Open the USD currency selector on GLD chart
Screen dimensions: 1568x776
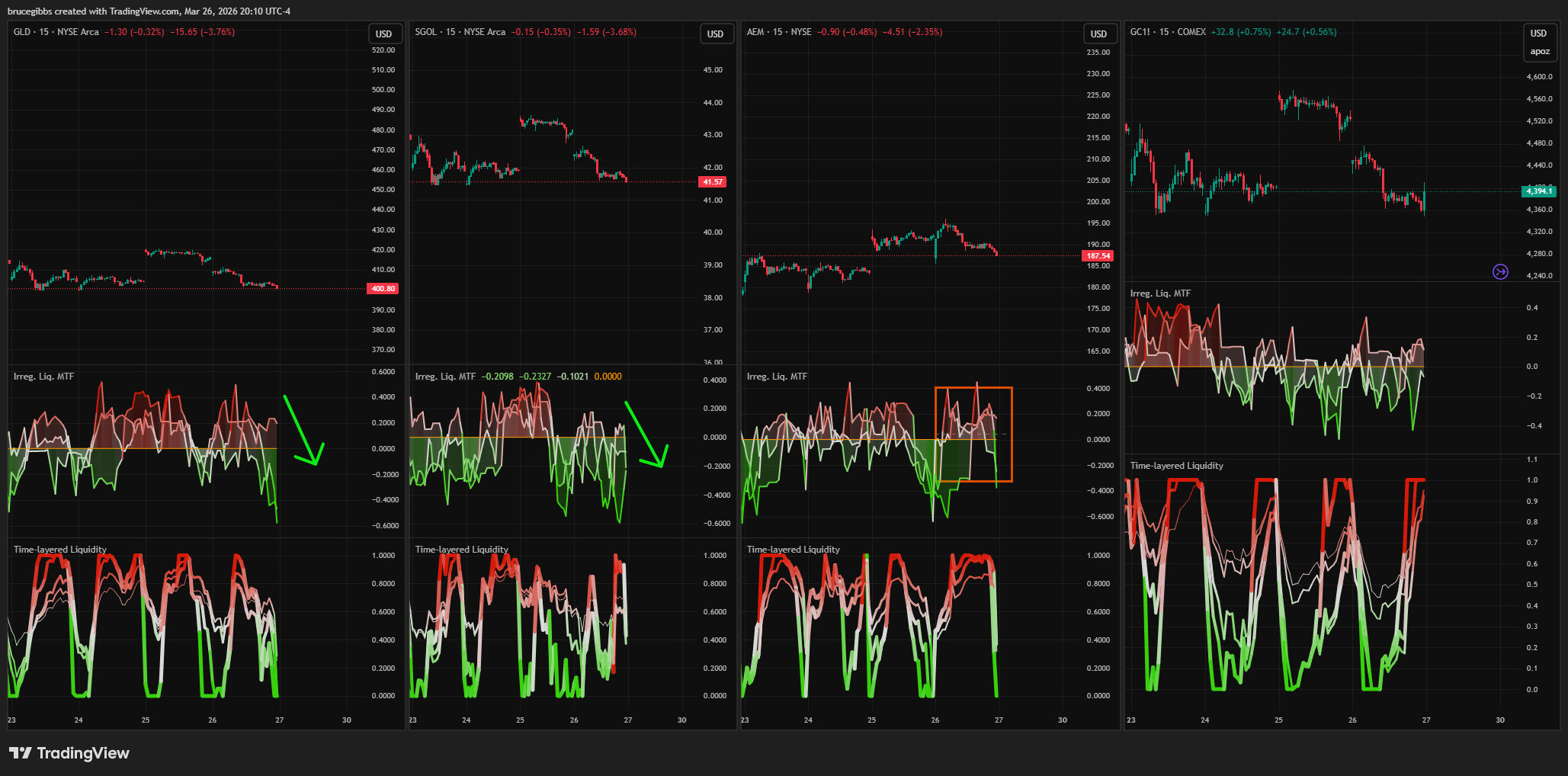point(383,34)
